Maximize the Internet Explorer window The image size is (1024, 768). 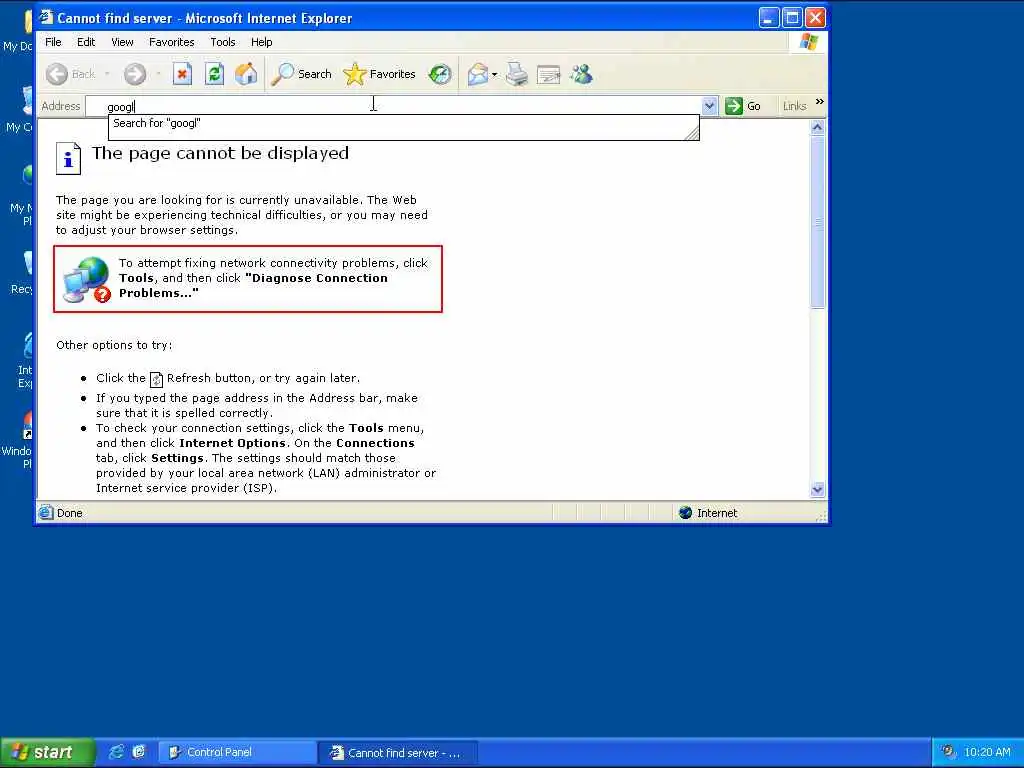coord(792,18)
